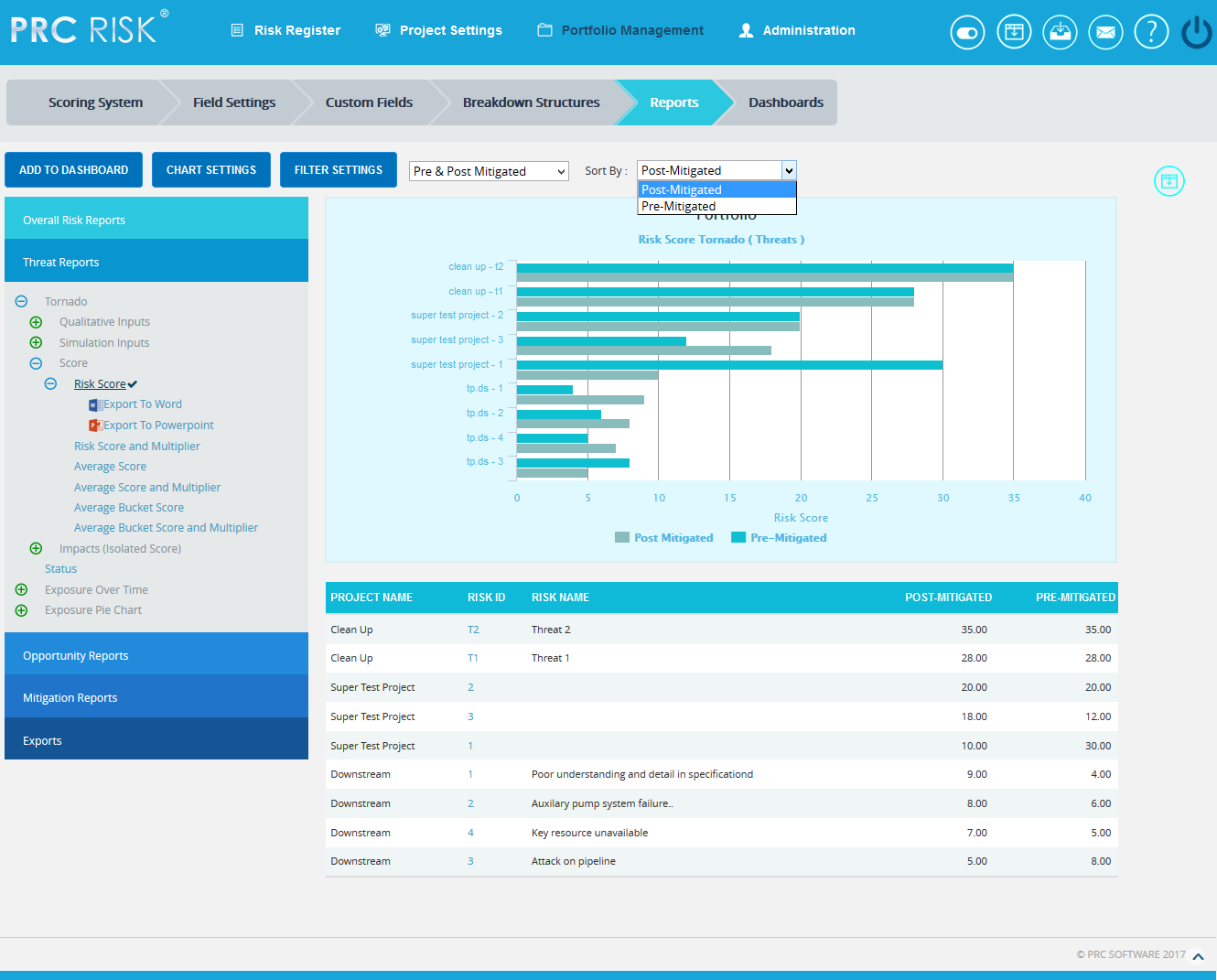Open help via the question mark icon
Image resolution: width=1217 pixels, height=980 pixels.
(1151, 31)
